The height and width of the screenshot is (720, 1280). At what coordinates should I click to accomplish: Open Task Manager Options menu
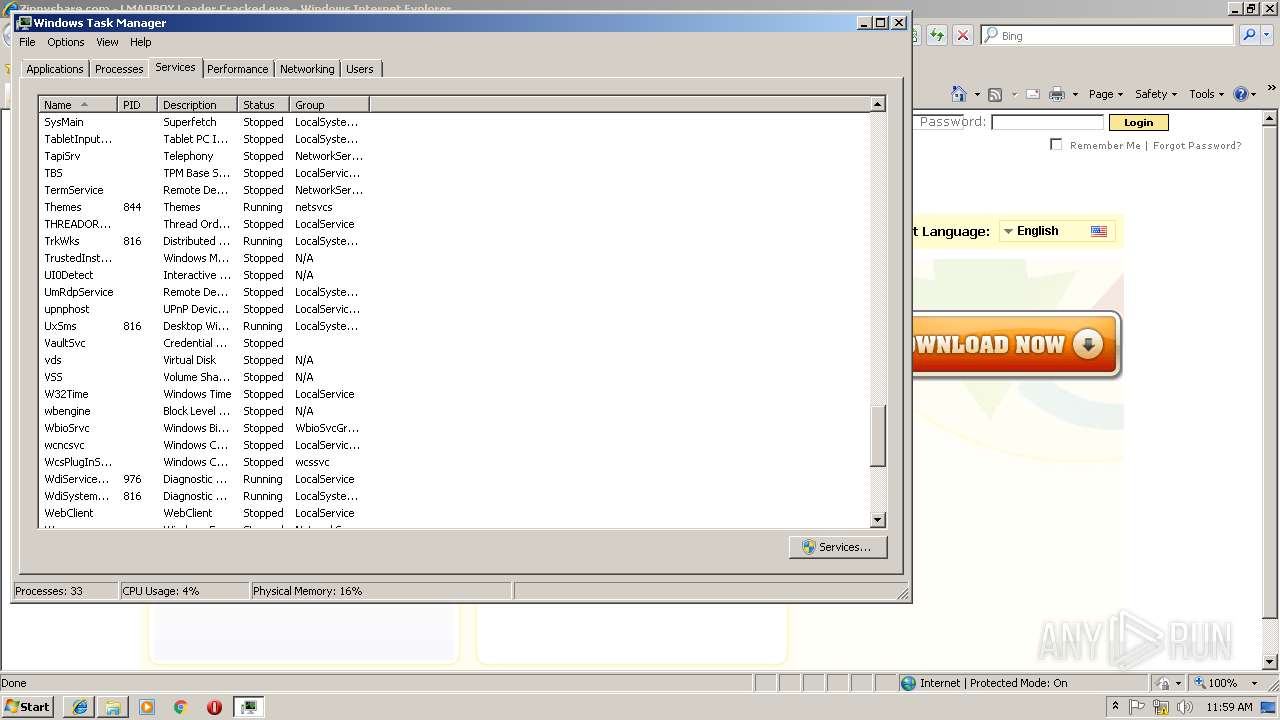[x=65, y=42]
